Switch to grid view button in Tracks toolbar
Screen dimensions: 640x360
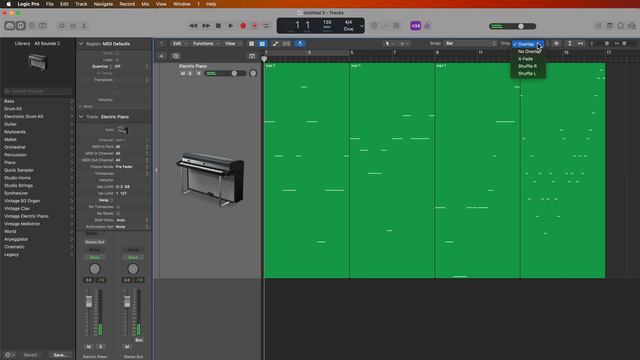click(251, 44)
